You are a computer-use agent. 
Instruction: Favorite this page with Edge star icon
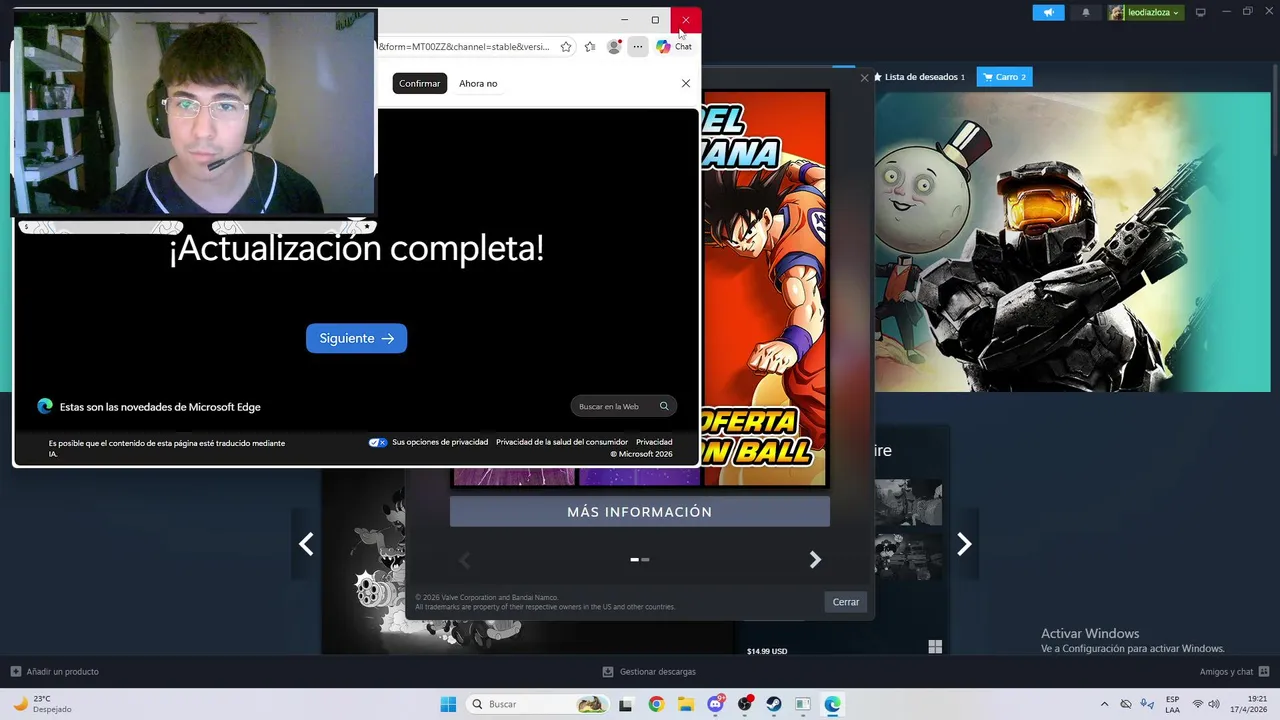tap(566, 47)
